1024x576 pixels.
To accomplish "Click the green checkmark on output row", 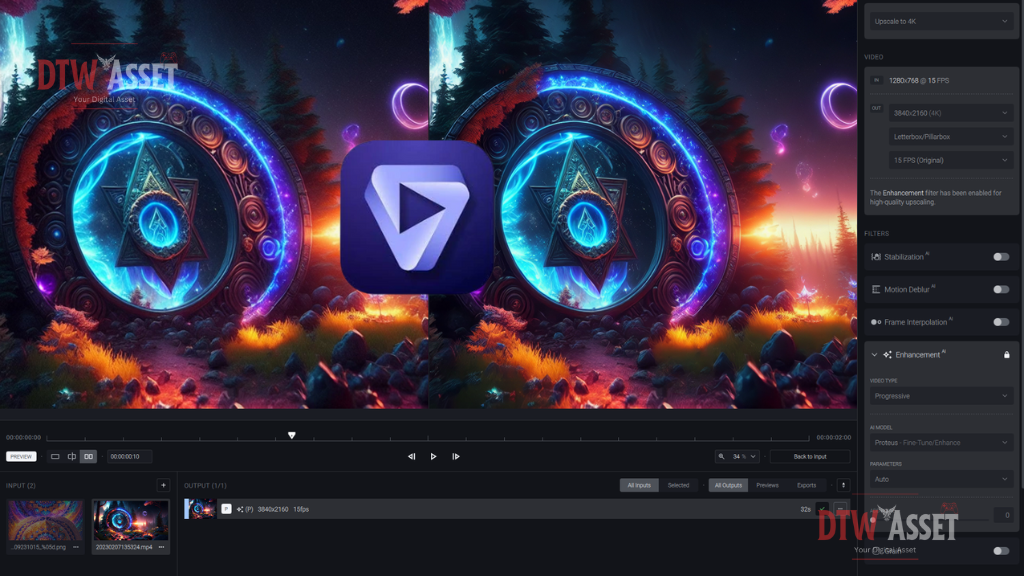I will [x=822, y=509].
